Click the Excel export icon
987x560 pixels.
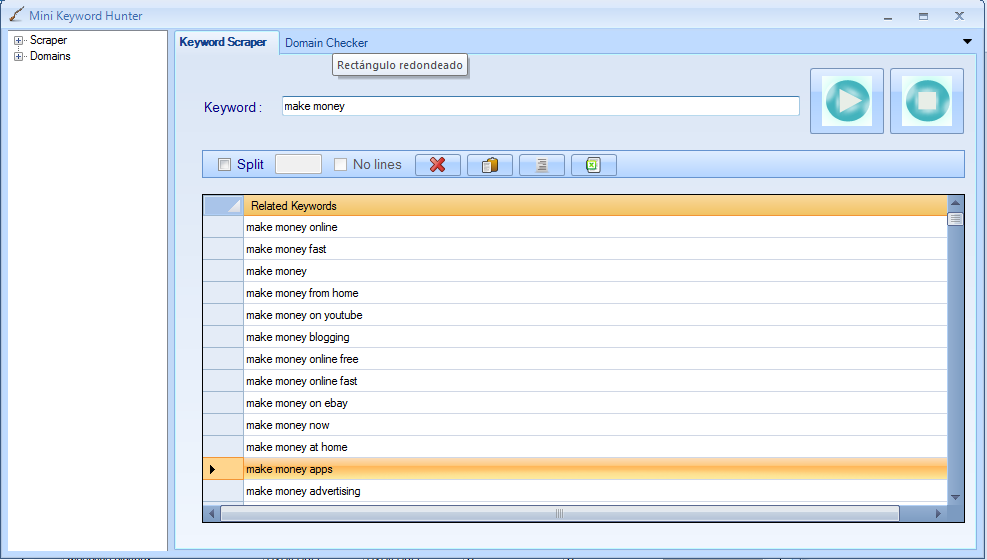tap(594, 165)
